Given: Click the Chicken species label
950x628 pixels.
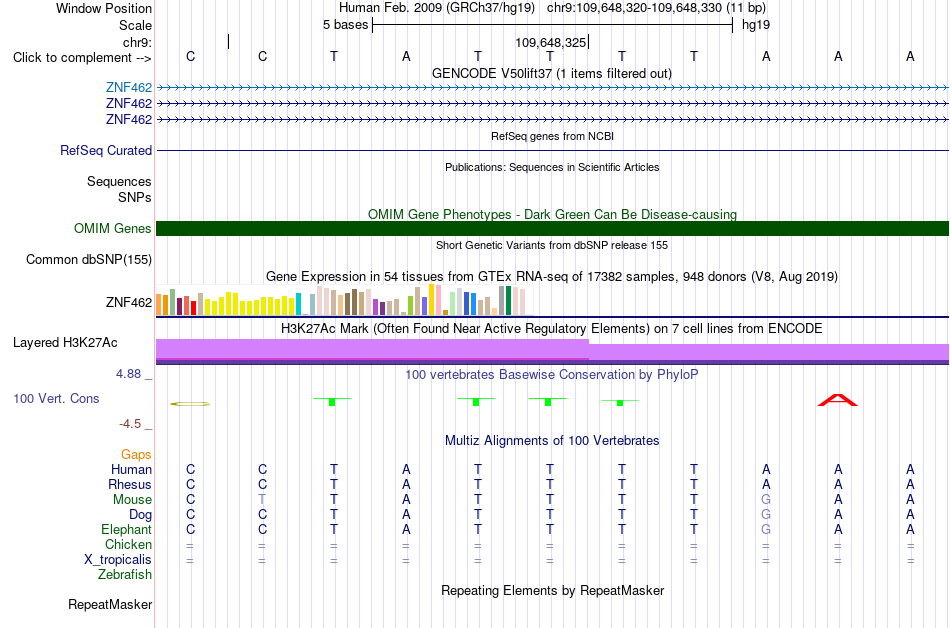Looking at the screenshot, I should (x=128, y=544).
